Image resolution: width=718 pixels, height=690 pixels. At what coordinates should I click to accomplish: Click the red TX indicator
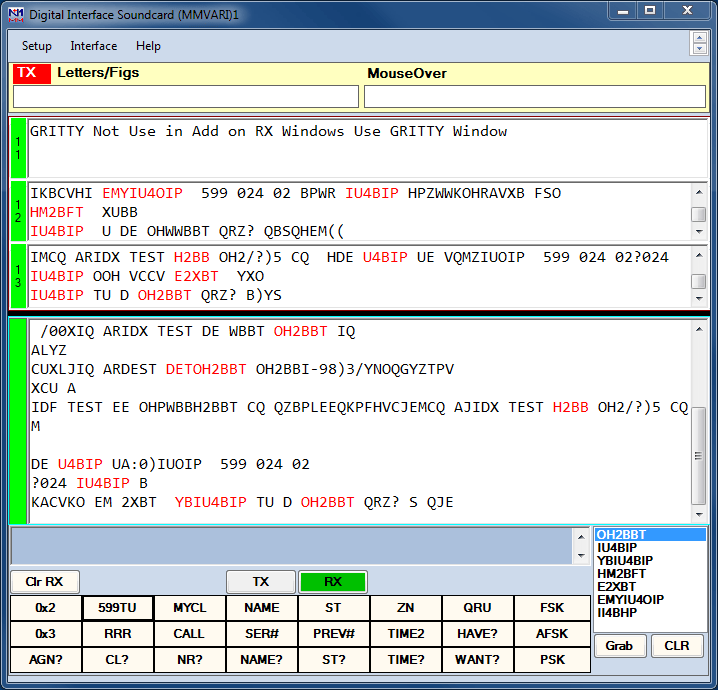32,73
